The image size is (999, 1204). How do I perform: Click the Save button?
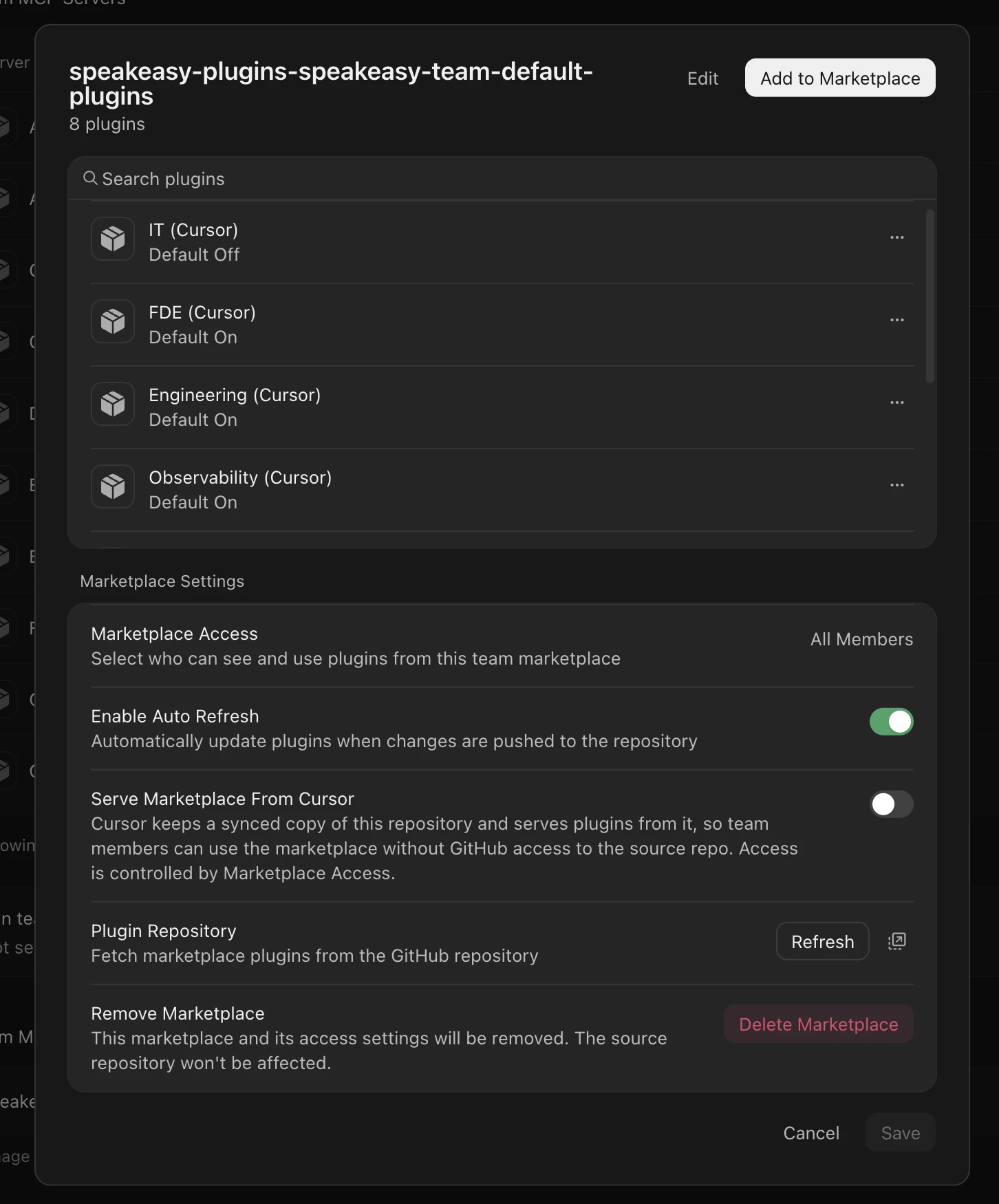click(x=901, y=1132)
